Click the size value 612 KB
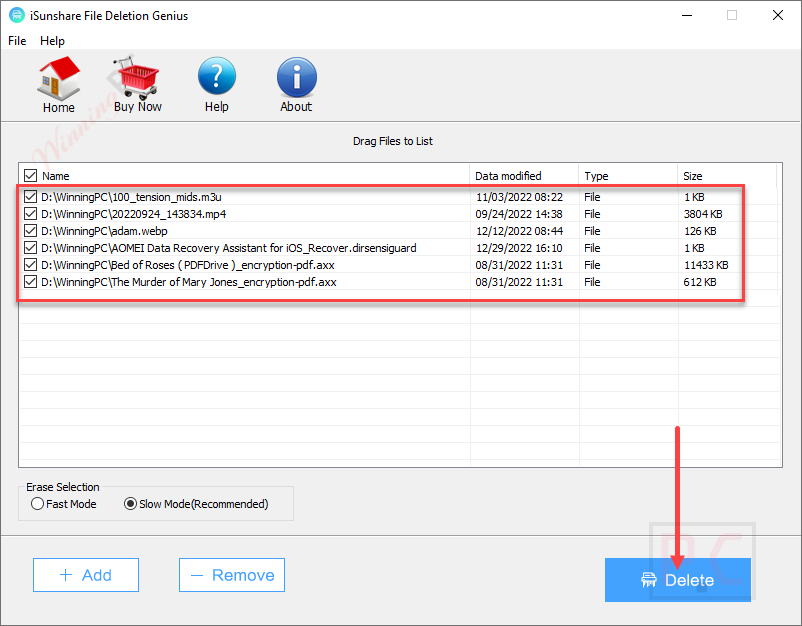802x626 pixels. point(700,282)
